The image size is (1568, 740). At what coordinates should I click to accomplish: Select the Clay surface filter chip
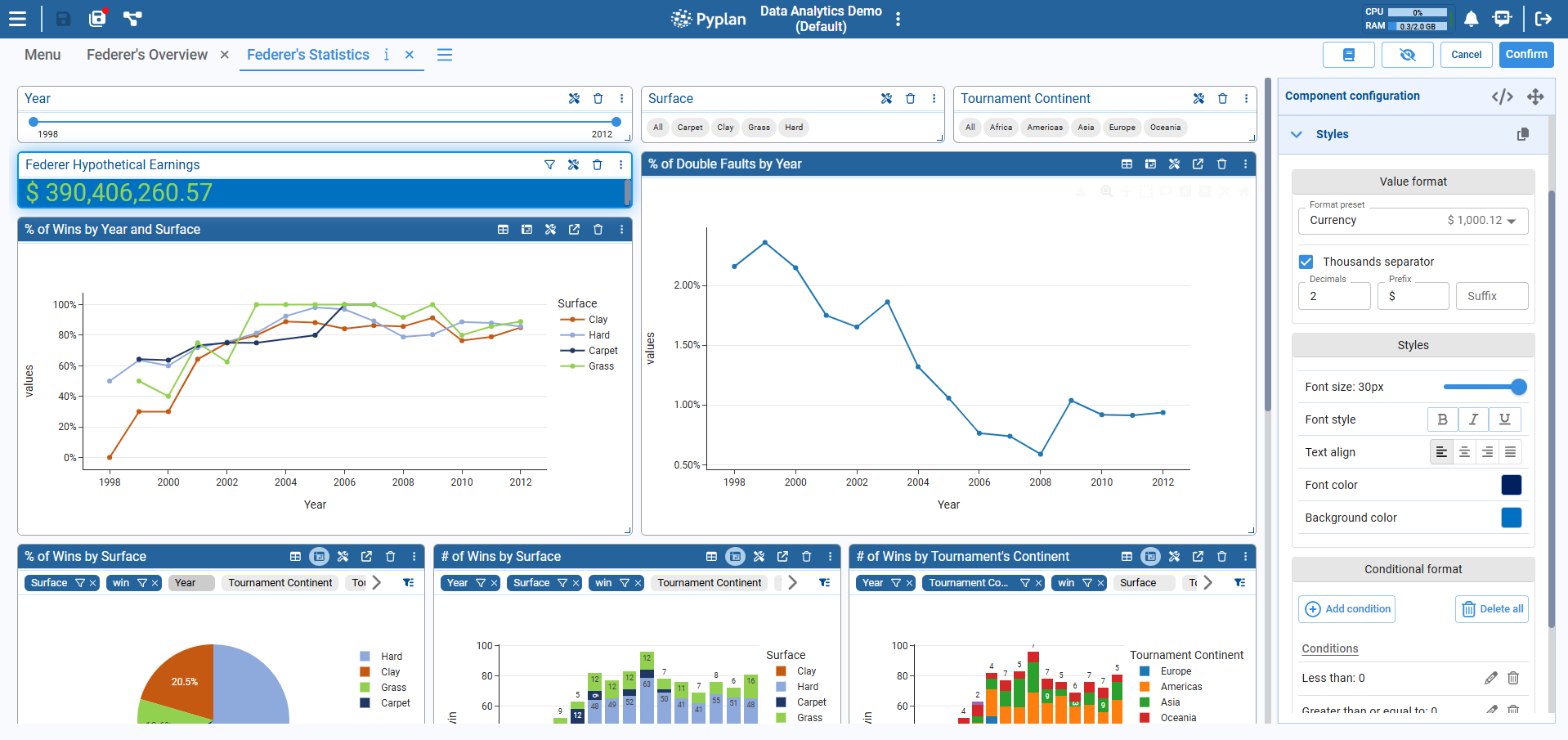[x=725, y=128]
